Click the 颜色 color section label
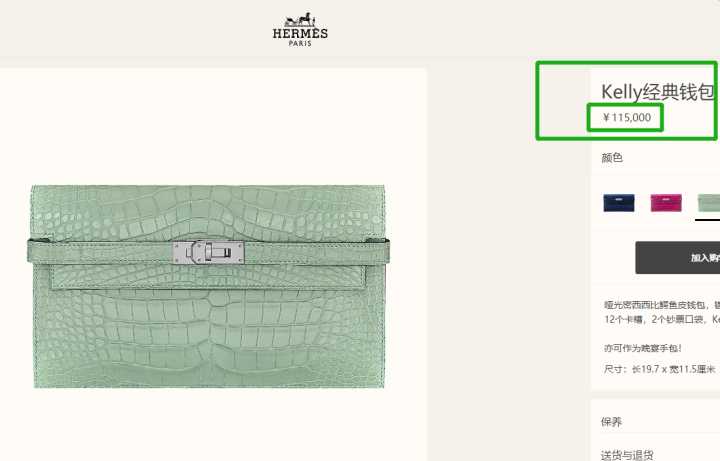This screenshot has height=461, width=720. [x=612, y=157]
